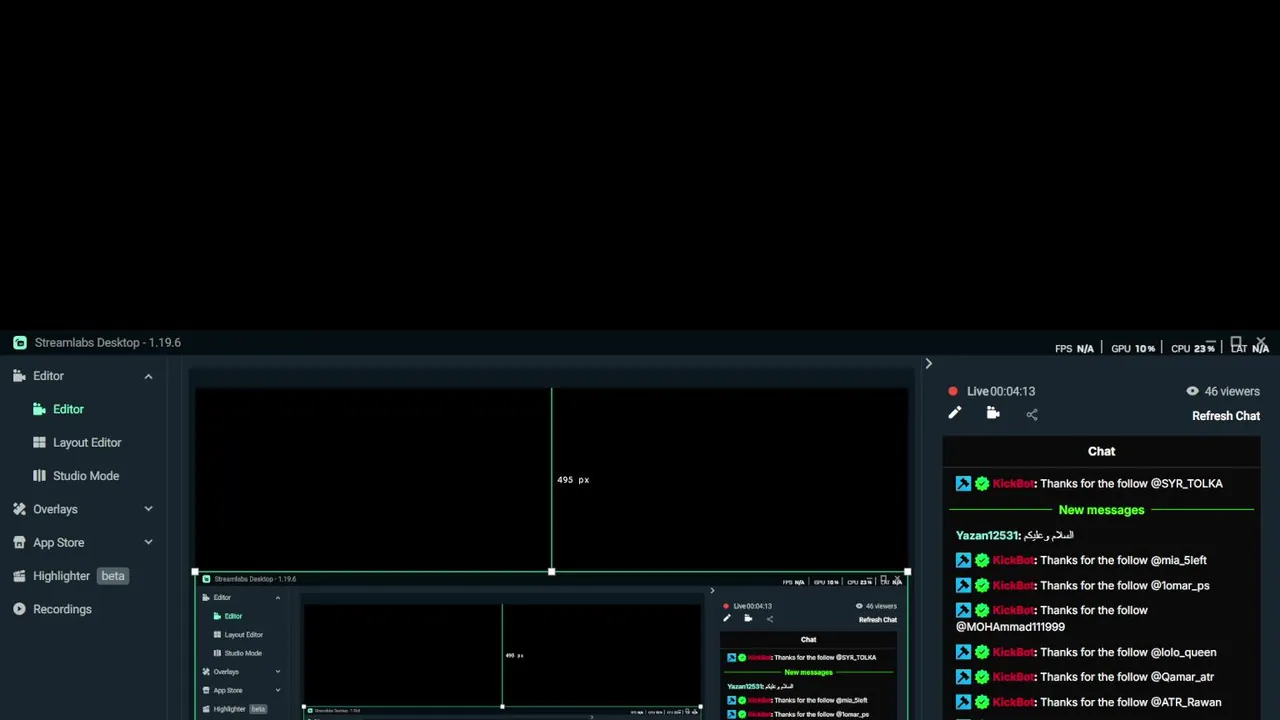Collapse the Editor section using its chevron
The width and height of the screenshot is (1280, 720).
point(148,376)
